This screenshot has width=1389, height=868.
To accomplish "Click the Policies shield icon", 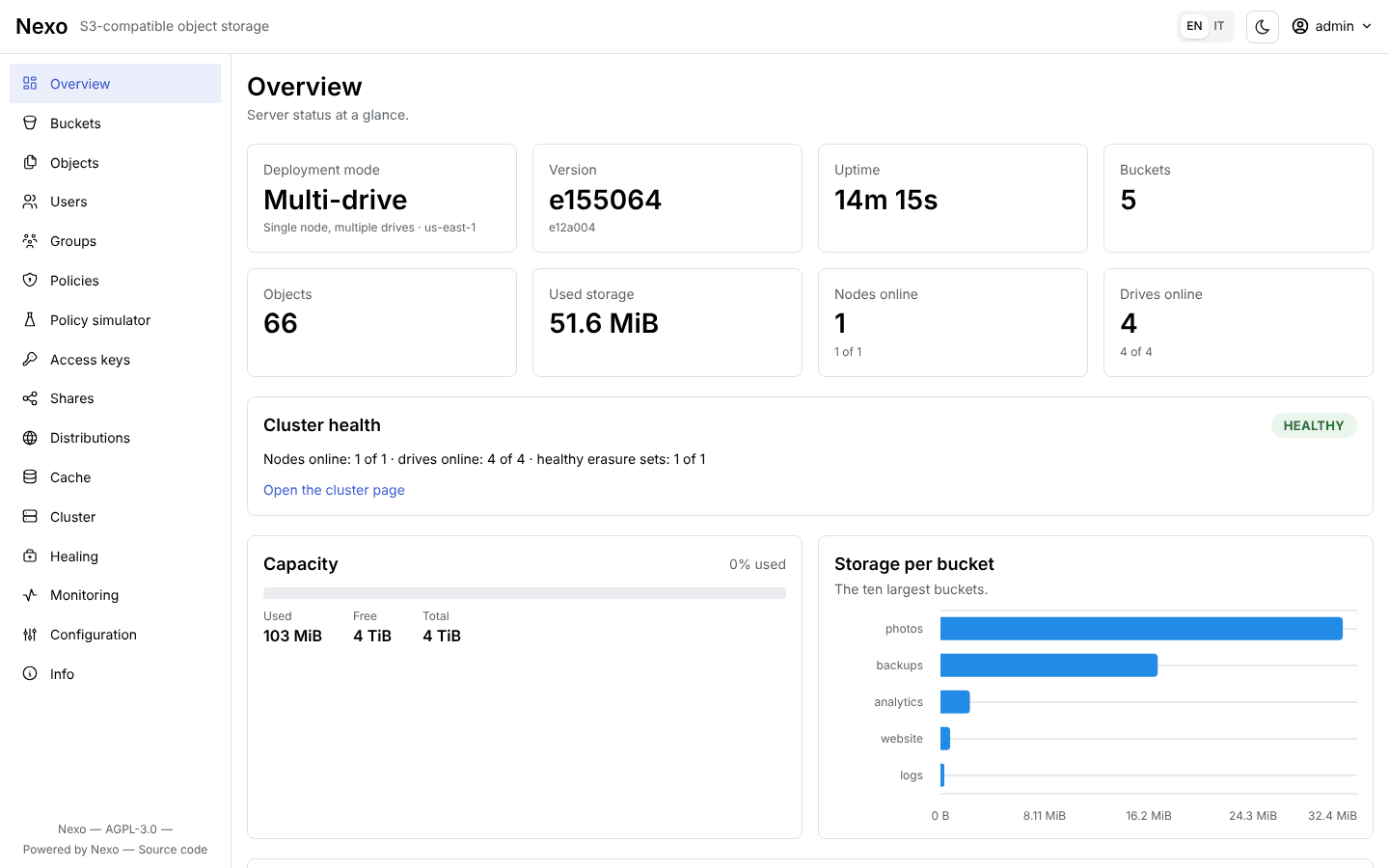I will (30, 281).
